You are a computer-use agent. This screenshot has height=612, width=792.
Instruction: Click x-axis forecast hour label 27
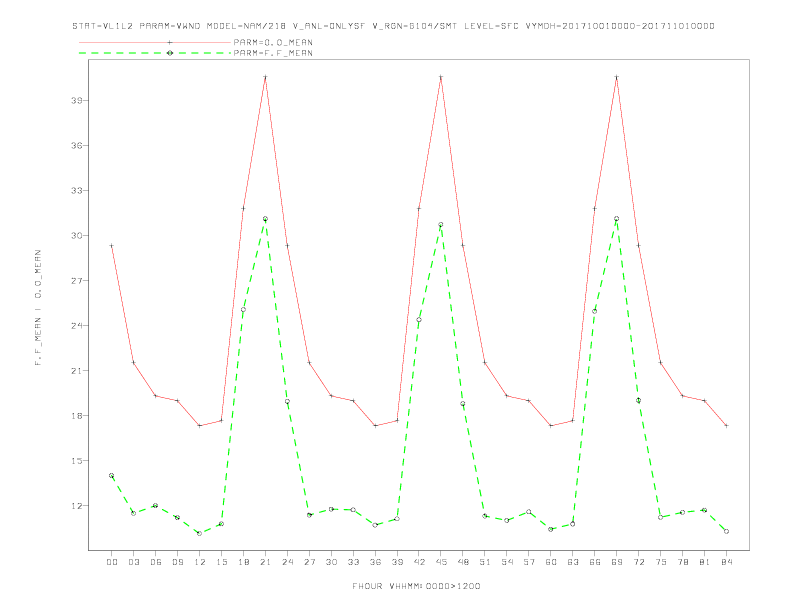[309, 562]
